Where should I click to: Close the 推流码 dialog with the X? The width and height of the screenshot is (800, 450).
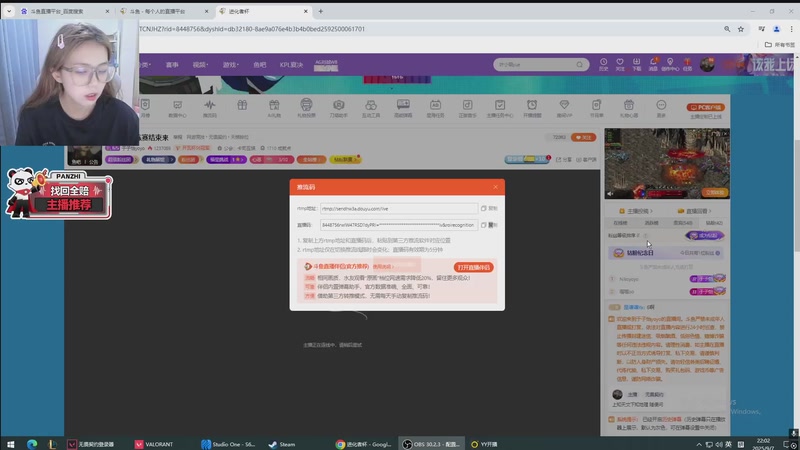495,187
